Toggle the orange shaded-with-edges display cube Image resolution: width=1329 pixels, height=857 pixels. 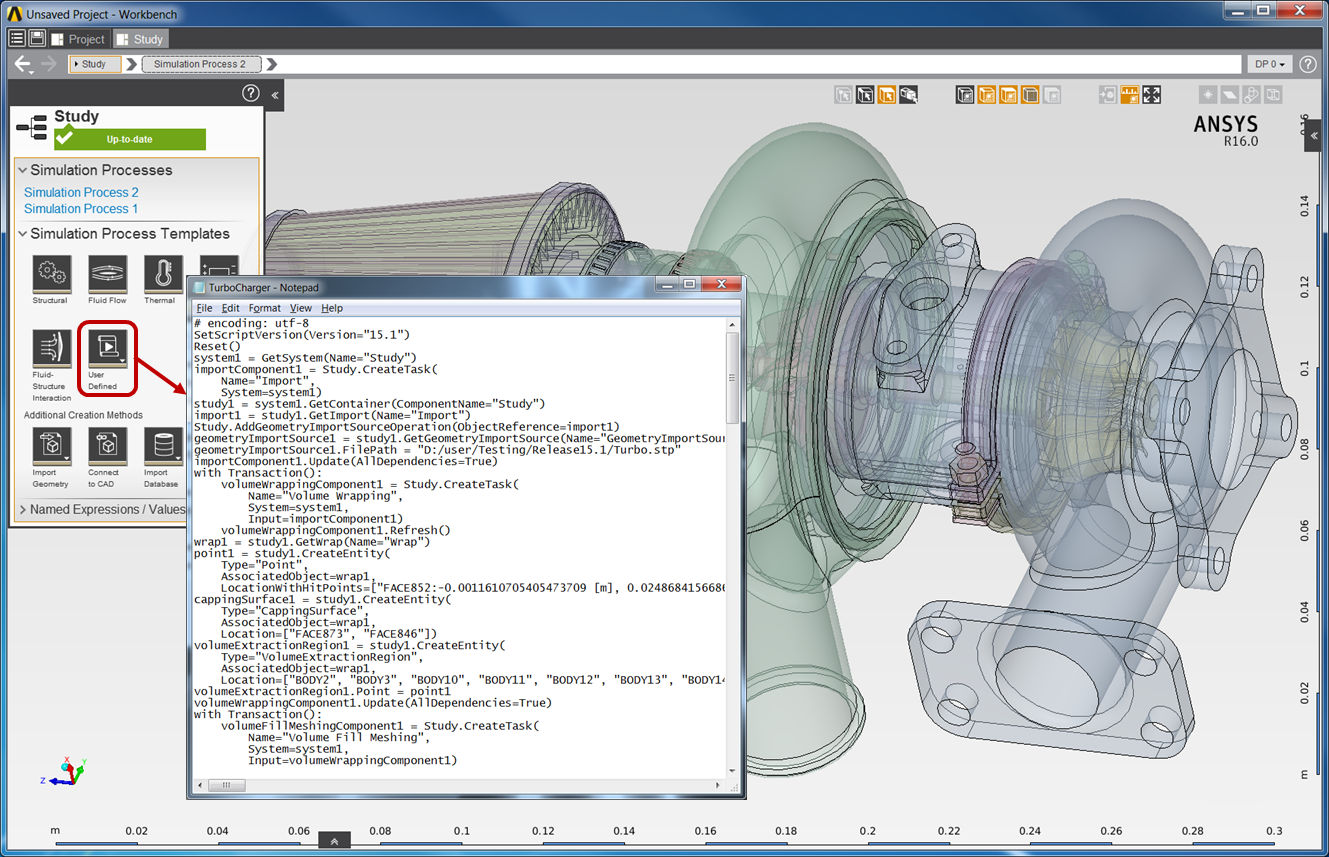(x=987, y=95)
